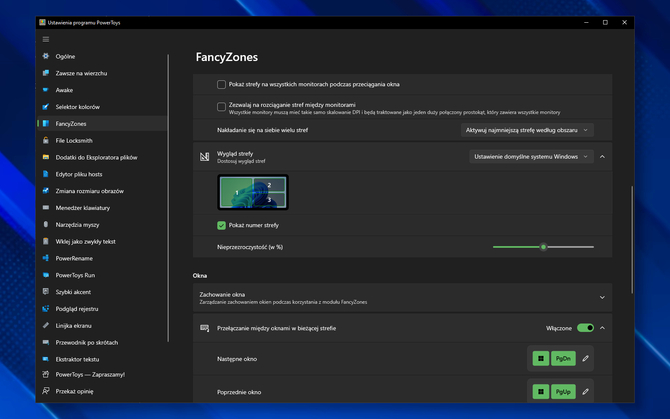Edit the Następne okno shortcut with pencil
This screenshot has width=670, height=419.
tap(585, 359)
